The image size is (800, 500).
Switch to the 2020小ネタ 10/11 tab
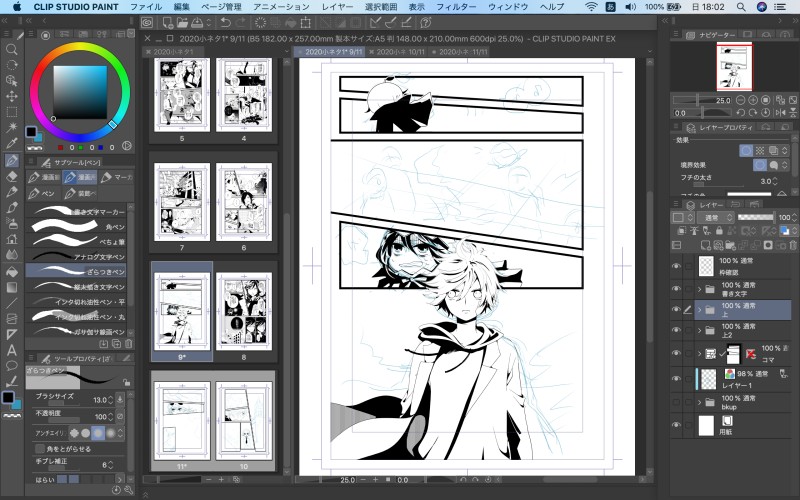[396, 52]
